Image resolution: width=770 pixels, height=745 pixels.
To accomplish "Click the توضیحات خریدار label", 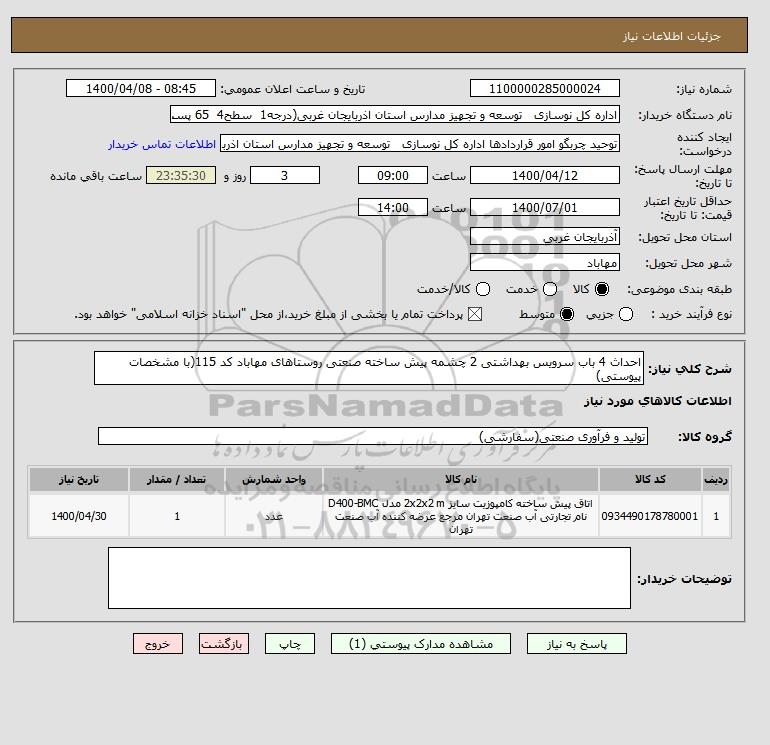I will (685, 579).
